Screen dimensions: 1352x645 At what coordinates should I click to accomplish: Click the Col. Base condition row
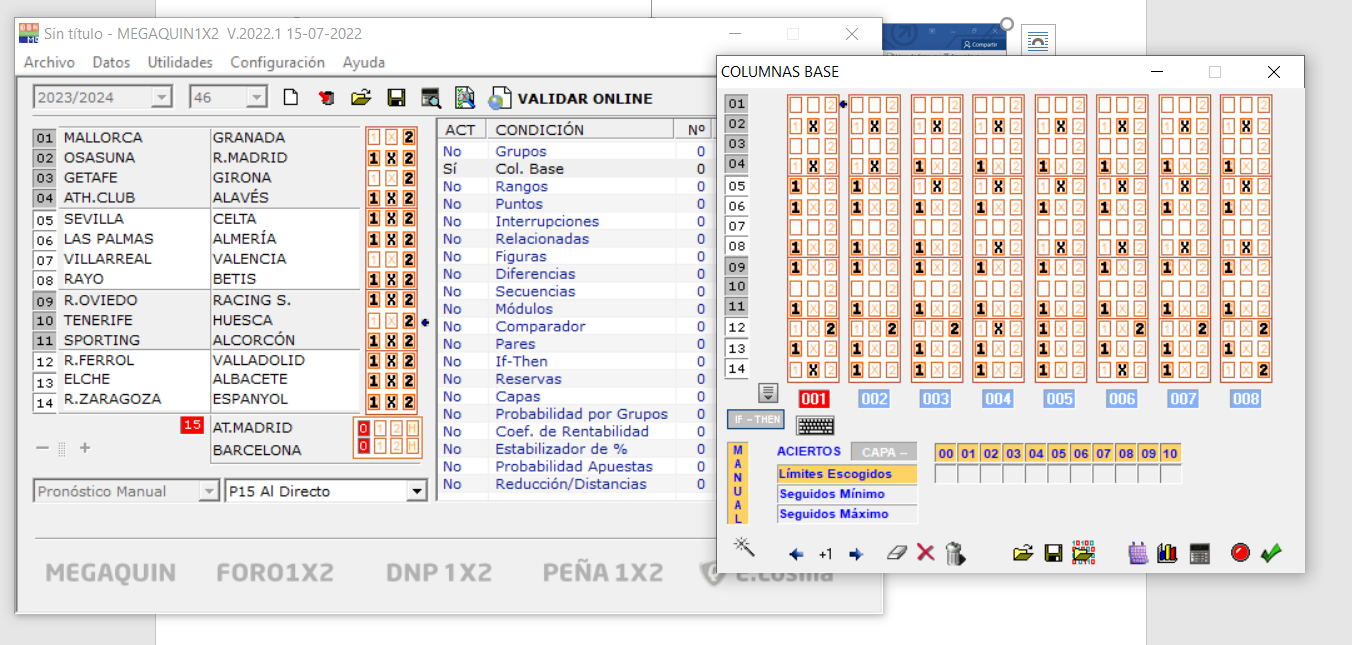pyautogui.click(x=573, y=169)
